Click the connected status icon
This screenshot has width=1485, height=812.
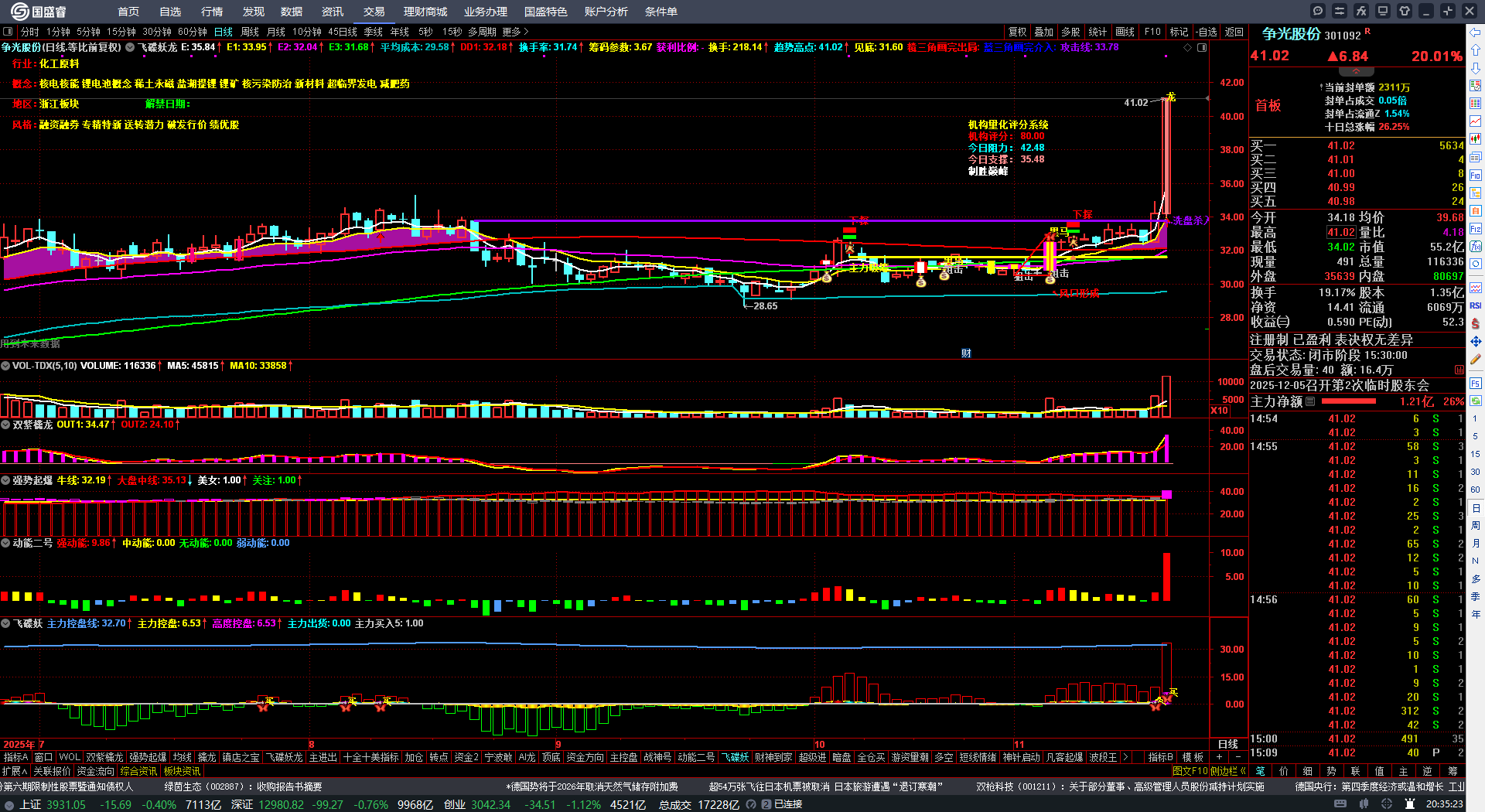pos(766,804)
